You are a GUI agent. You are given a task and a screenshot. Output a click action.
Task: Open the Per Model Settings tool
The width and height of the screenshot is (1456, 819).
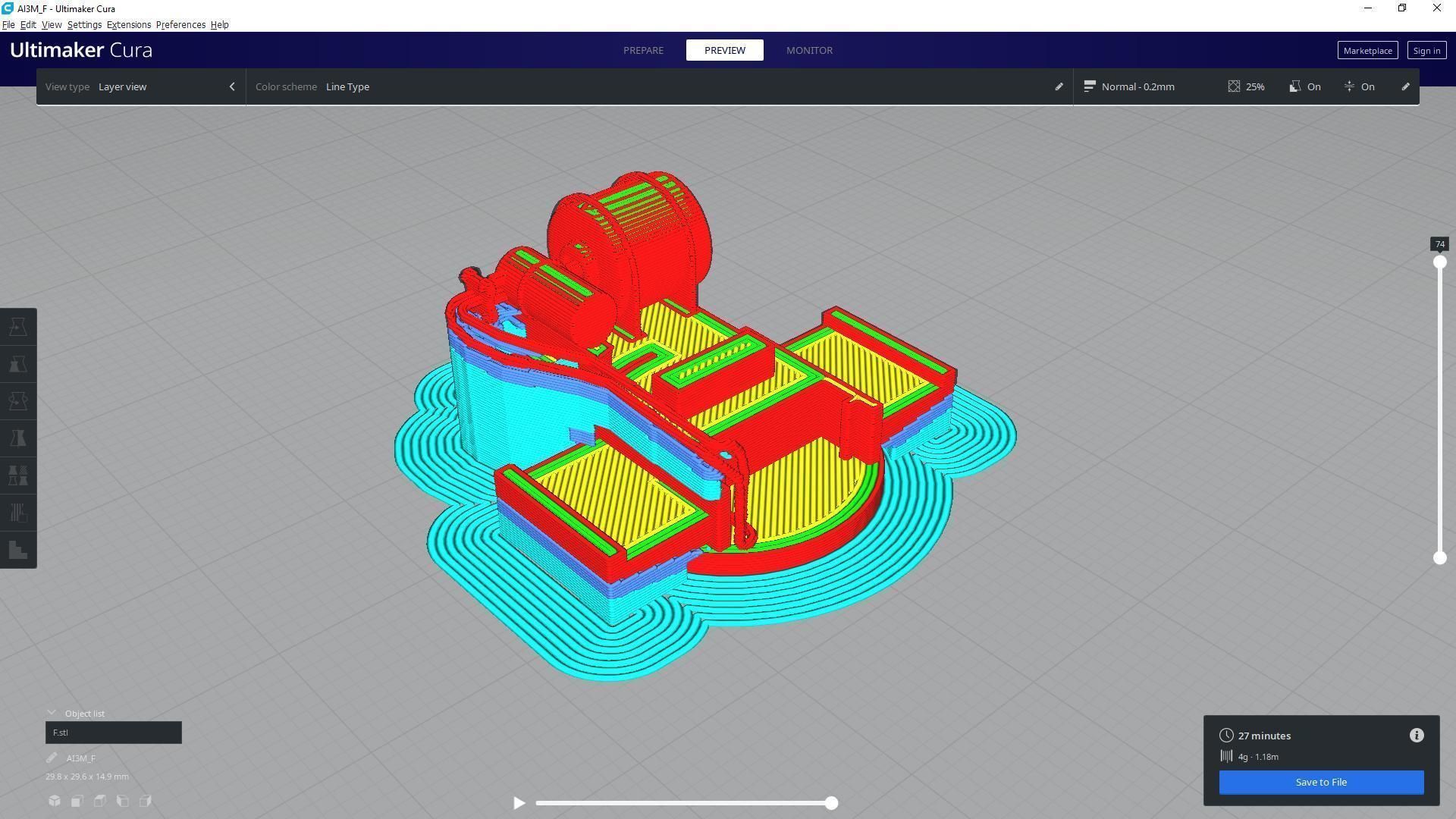[x=18, y=475]
